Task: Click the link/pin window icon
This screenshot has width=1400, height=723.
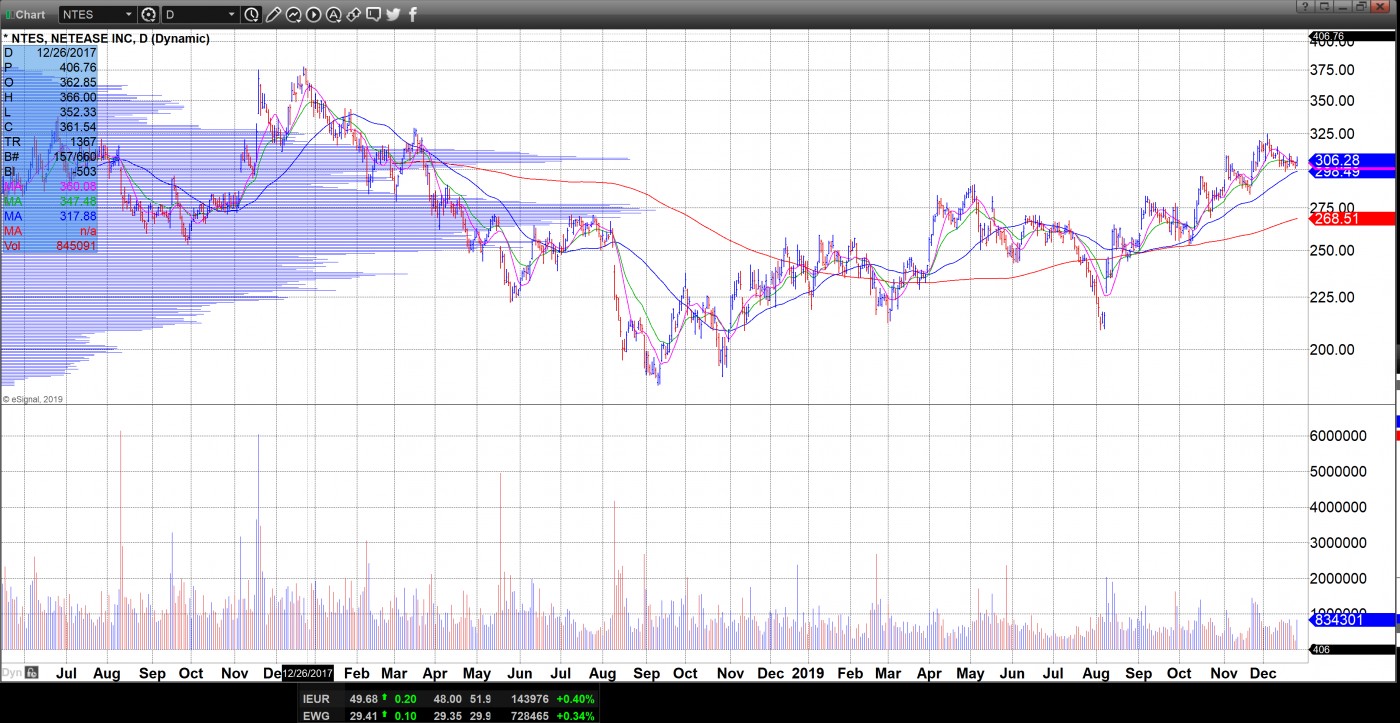Action: pos(353,14)
